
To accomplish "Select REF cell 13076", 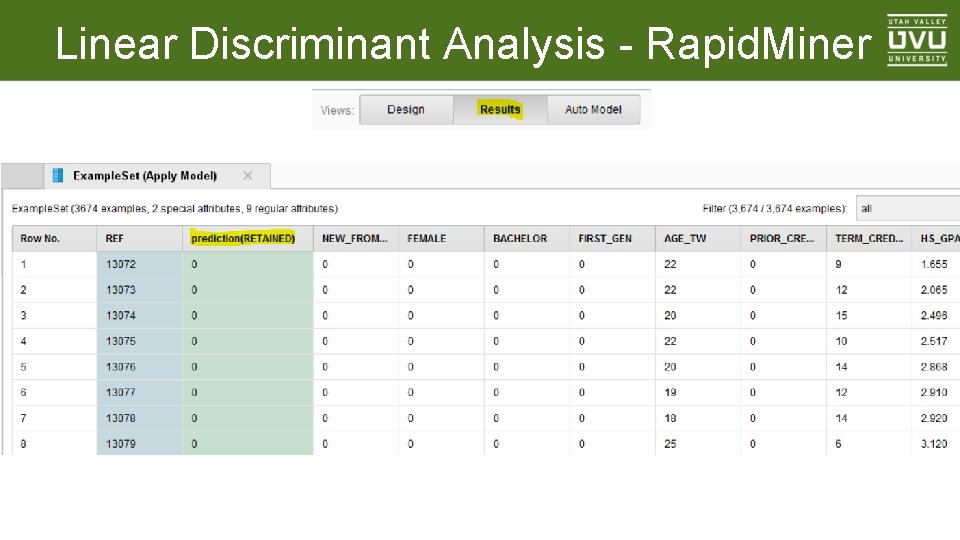I will (140, 367).
